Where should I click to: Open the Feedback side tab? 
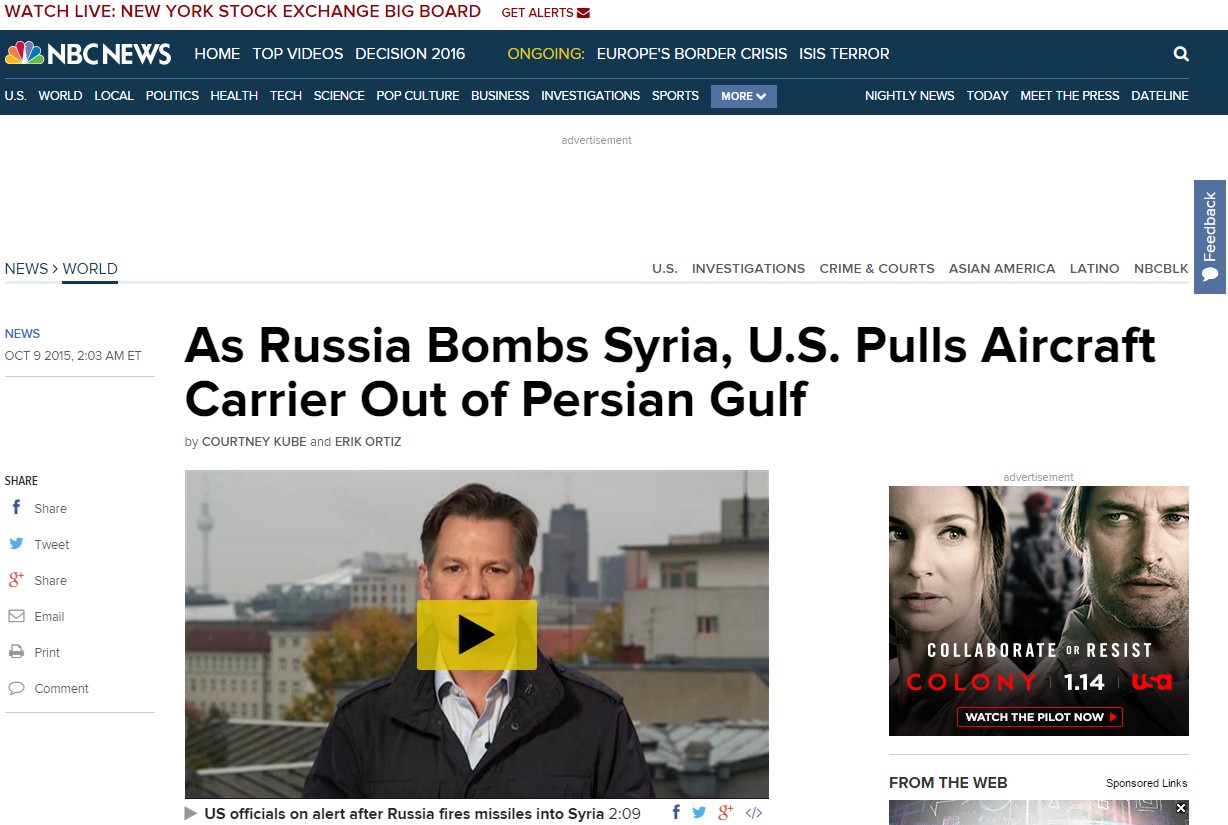pyautogui.click(x=1210, y=237)
